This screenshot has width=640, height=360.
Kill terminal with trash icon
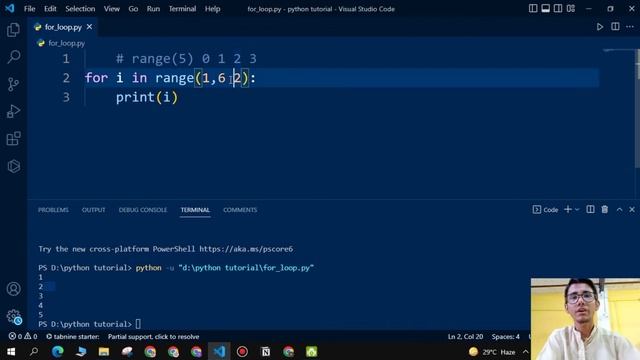604,209
